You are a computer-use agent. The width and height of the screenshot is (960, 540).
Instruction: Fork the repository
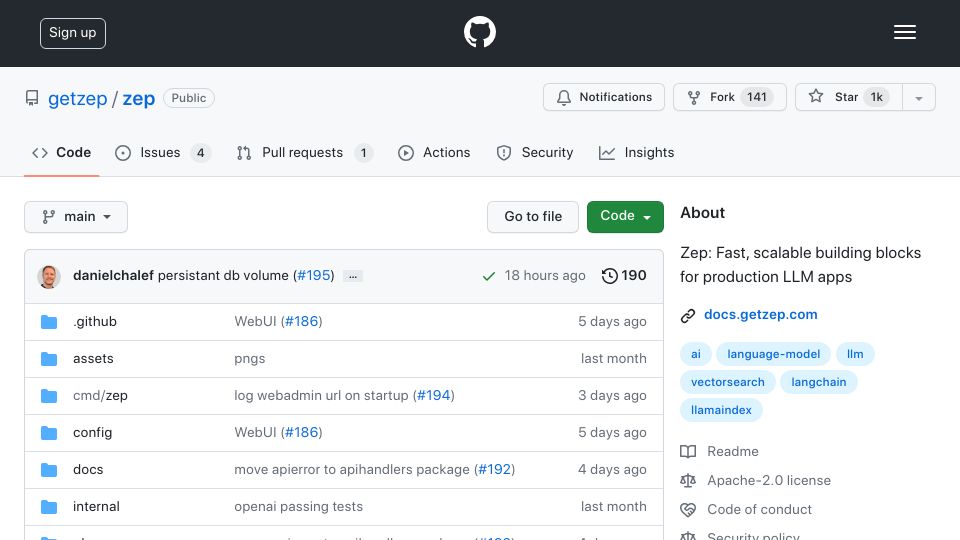click(x=729, y=97)
